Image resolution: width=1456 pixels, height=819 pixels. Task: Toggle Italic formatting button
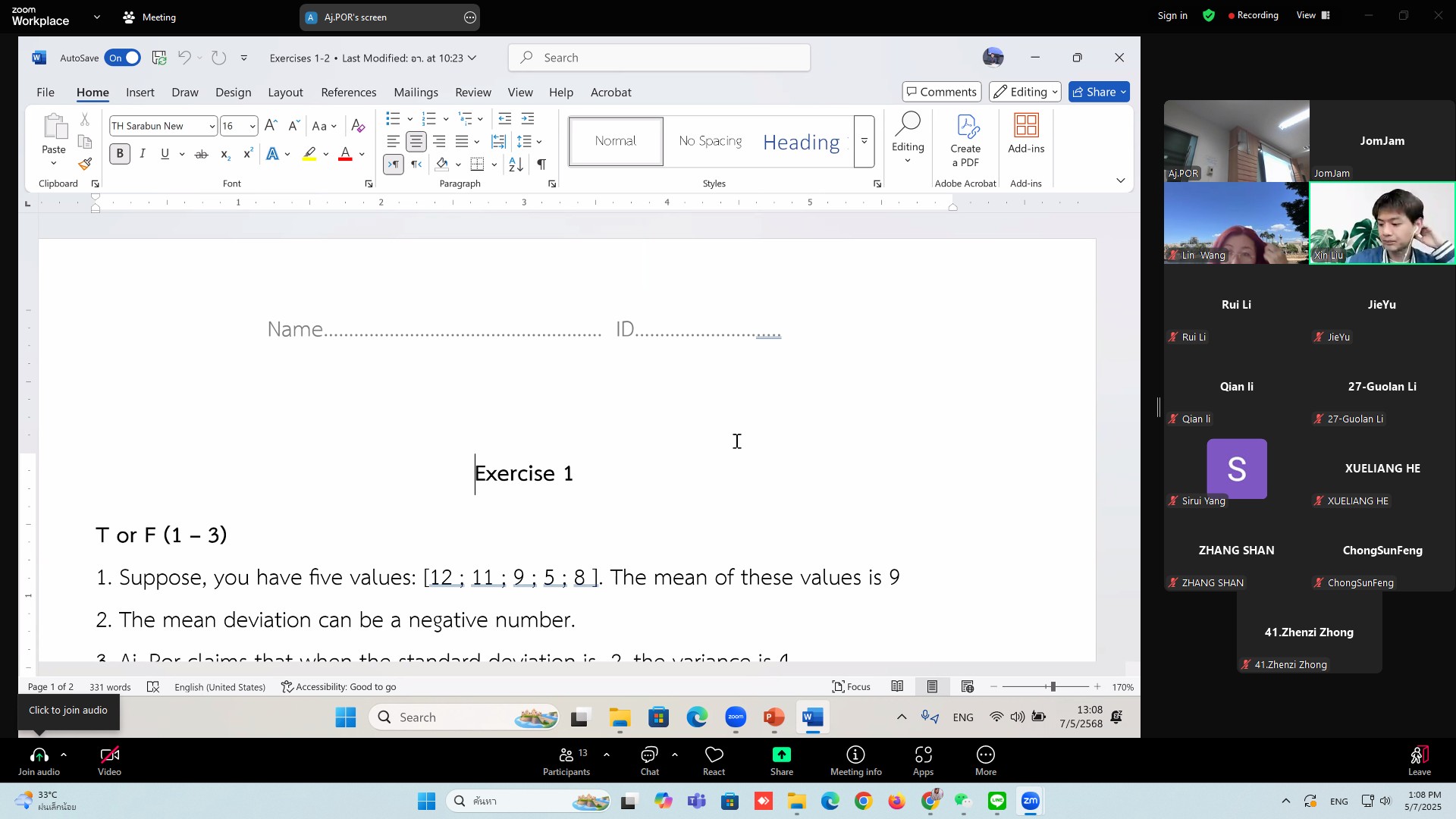tap(143, 154)
